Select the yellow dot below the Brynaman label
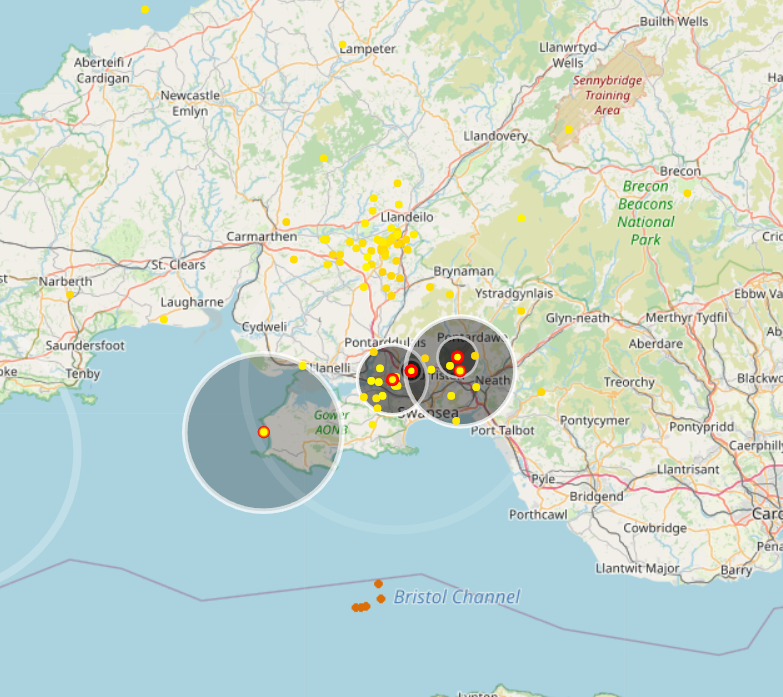This screenshot has width=783, height=697. 450,295
